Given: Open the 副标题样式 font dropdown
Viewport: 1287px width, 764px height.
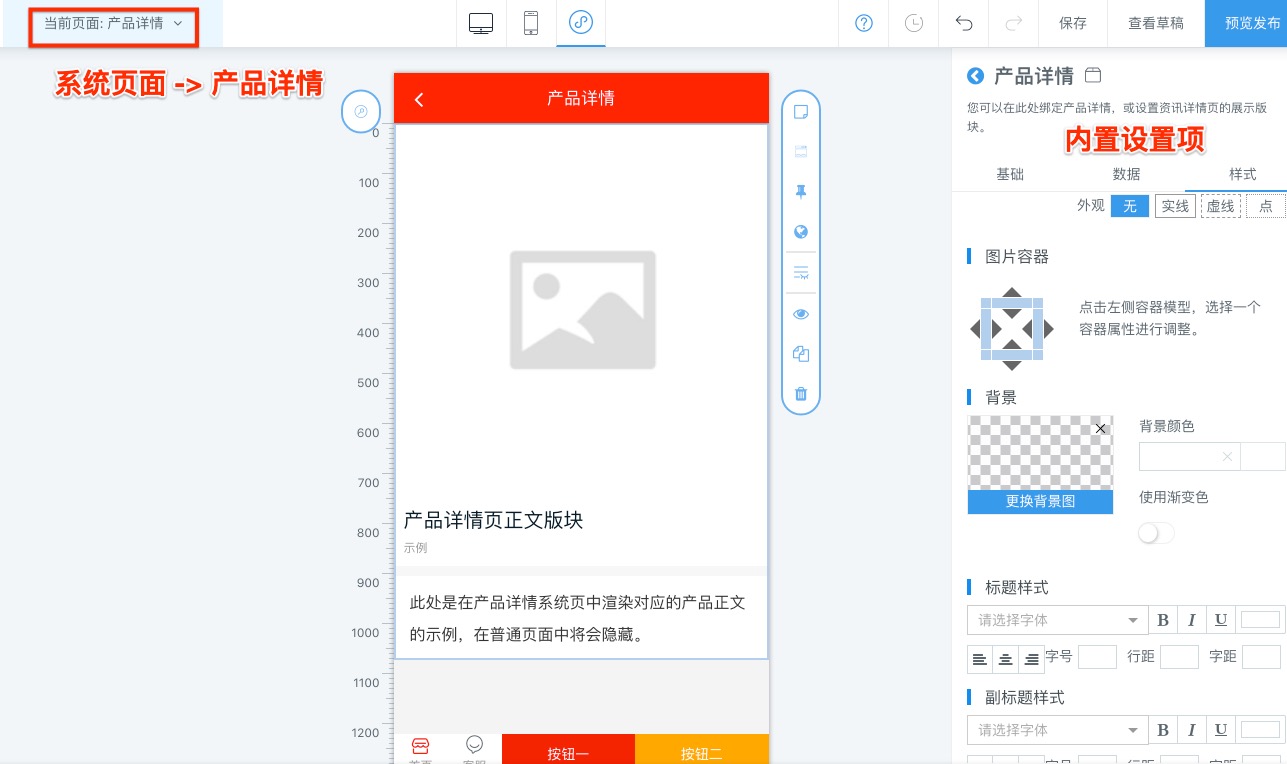Looking at the screenshot, I should coord(1057,730).
